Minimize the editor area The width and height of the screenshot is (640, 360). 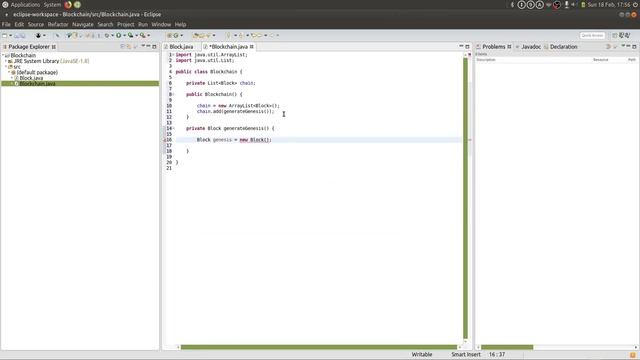(x=461, y=47)
